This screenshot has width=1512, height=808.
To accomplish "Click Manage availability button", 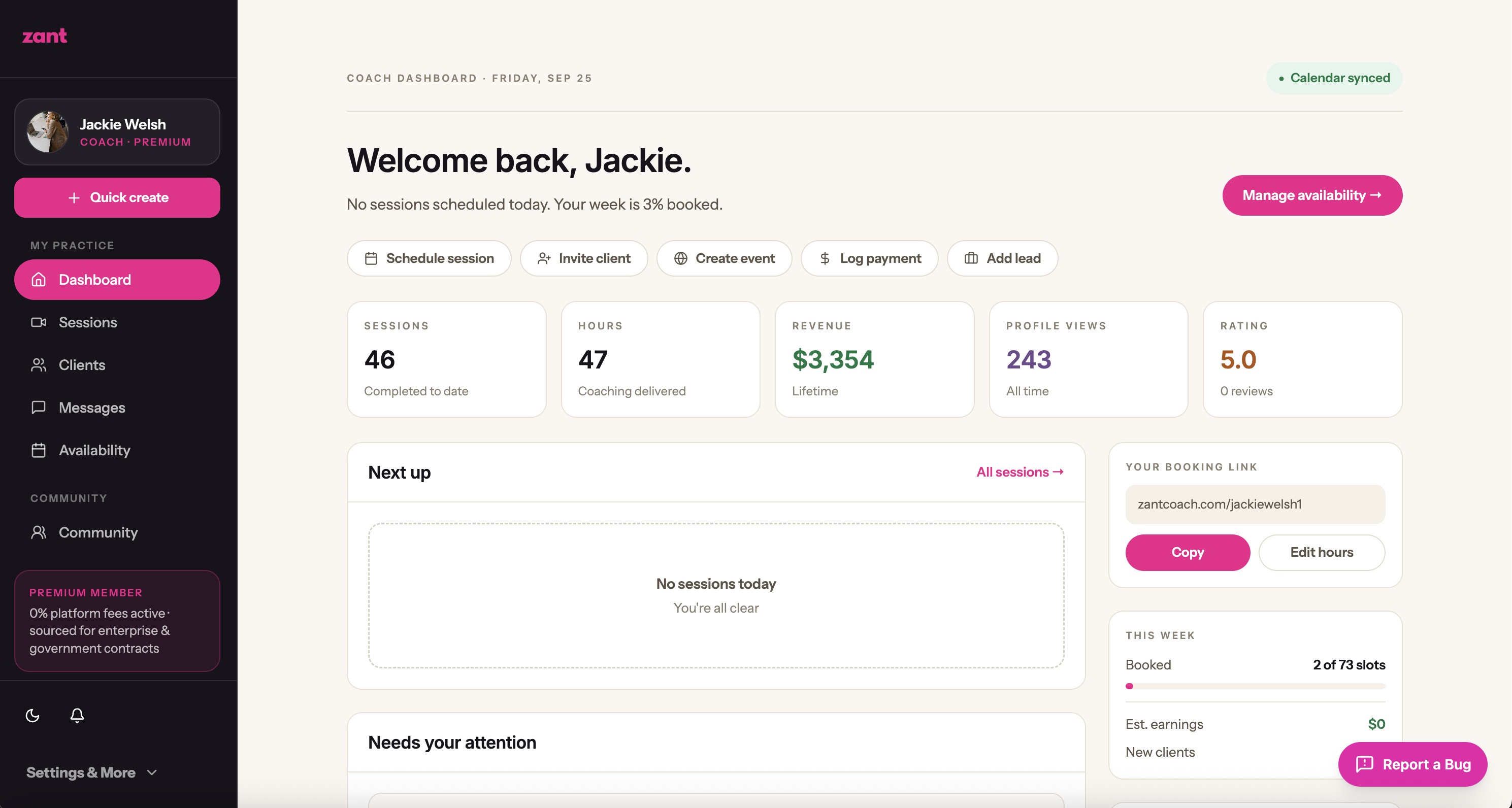I will (x=1312, y=195).
